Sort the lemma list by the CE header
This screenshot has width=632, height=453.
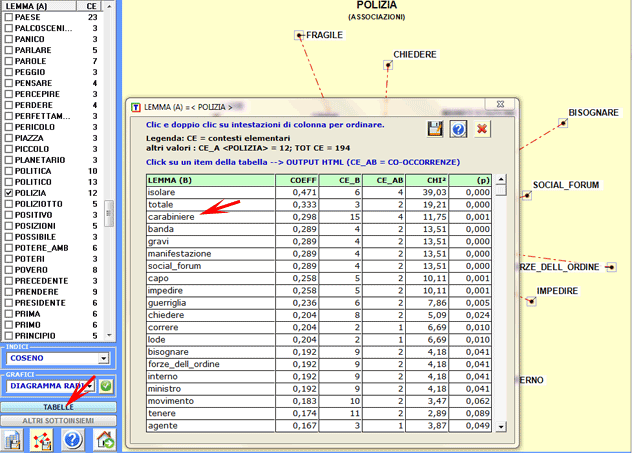coord(91,6)
